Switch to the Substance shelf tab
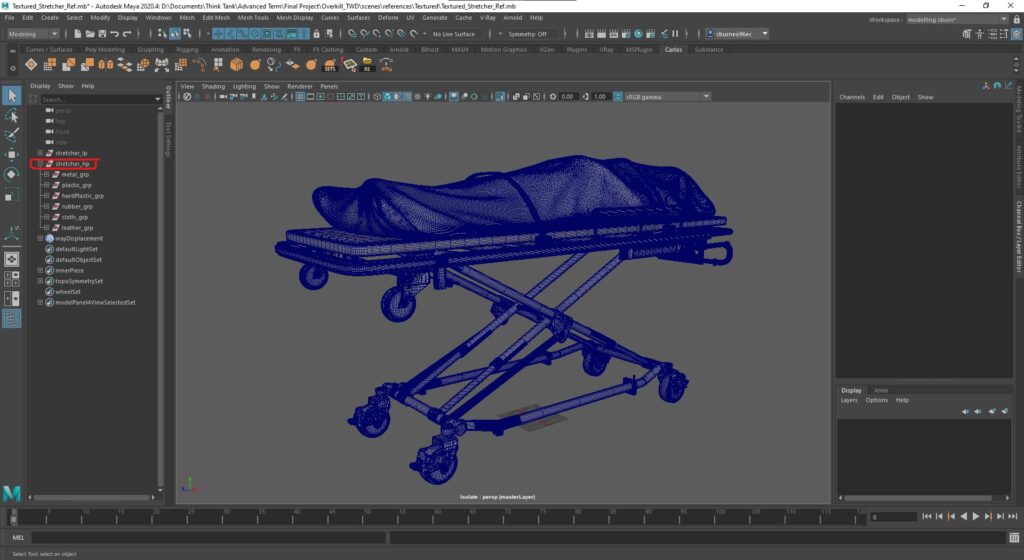Viewport: 1024px width, 560px height. click(709, 50)
